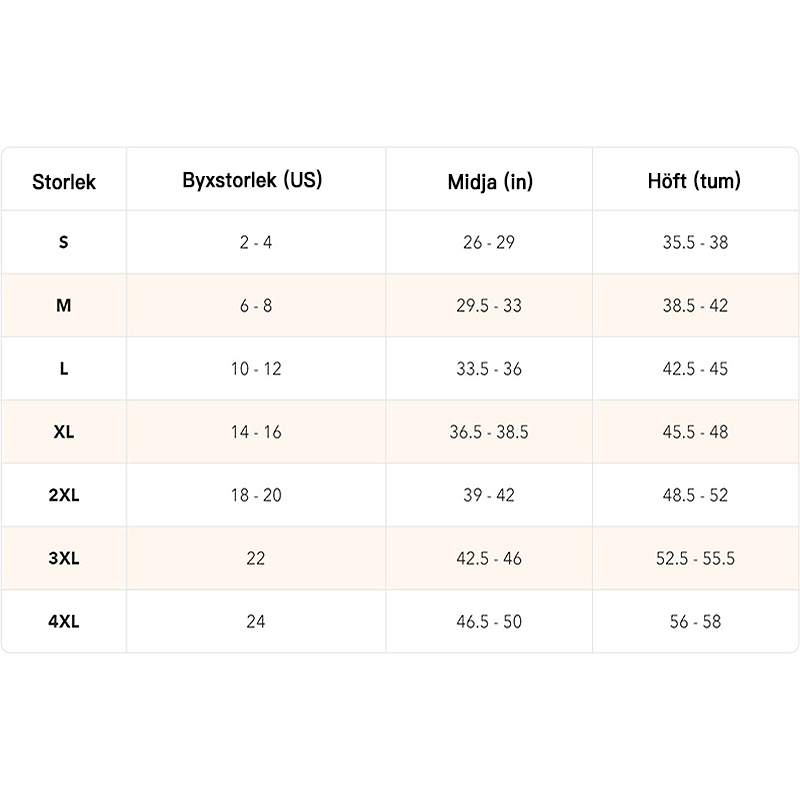Image resolution: width=800 pixels, height=800 pixels.
Task: Select the 3XL size row label
Action: tap(64, 558)
